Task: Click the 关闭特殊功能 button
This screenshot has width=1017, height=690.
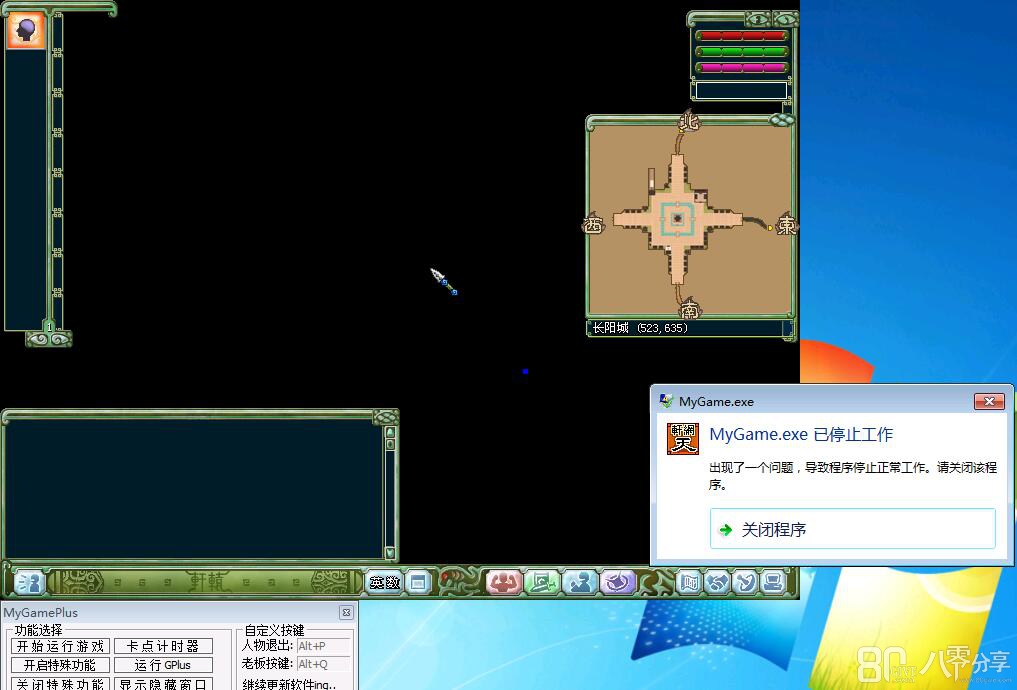Action: point(60,684)
